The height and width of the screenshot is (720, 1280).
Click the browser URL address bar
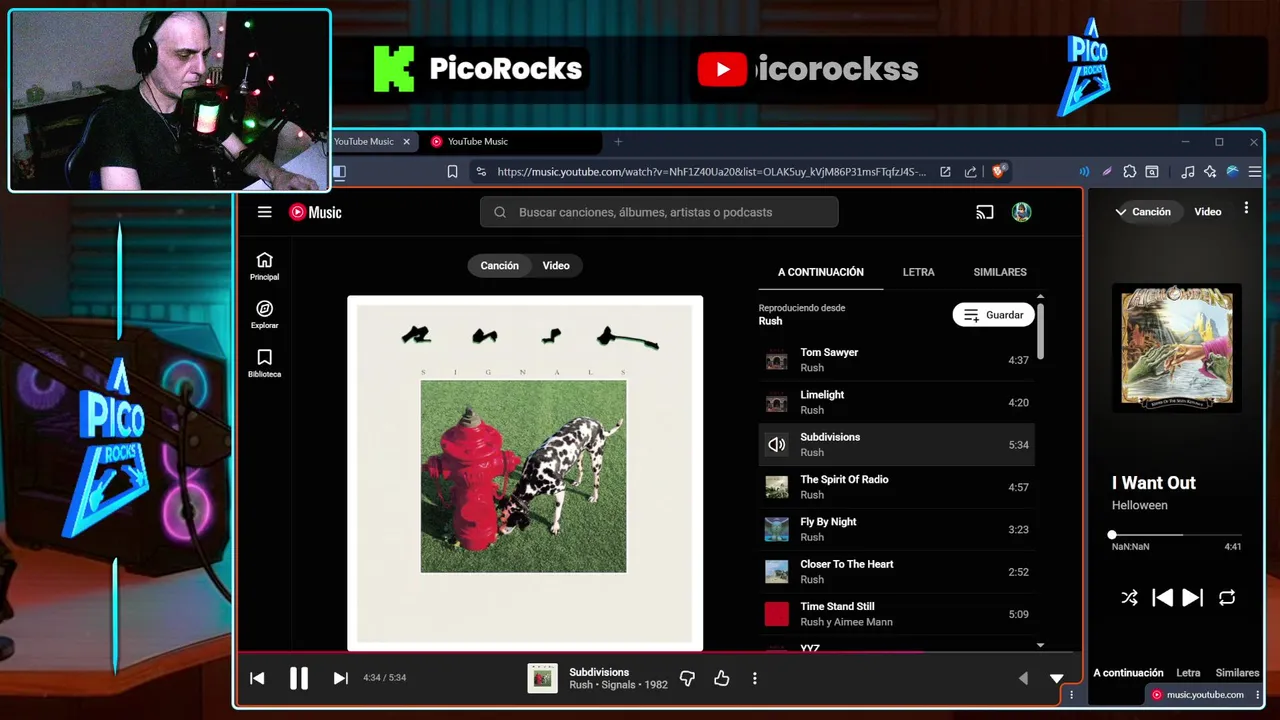pos(711,172)
